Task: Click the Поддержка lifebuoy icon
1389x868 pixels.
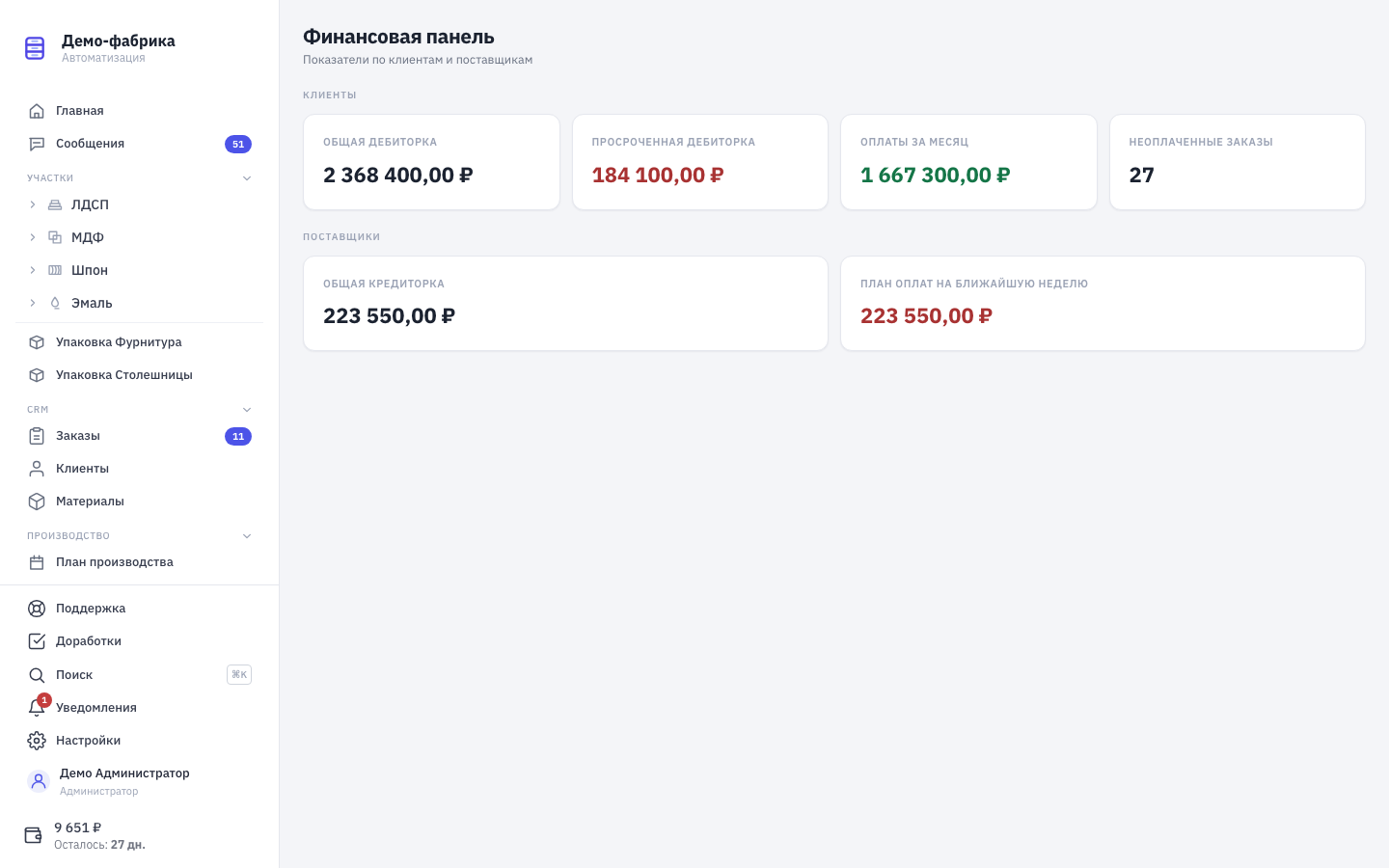Action: coord(37,609)
